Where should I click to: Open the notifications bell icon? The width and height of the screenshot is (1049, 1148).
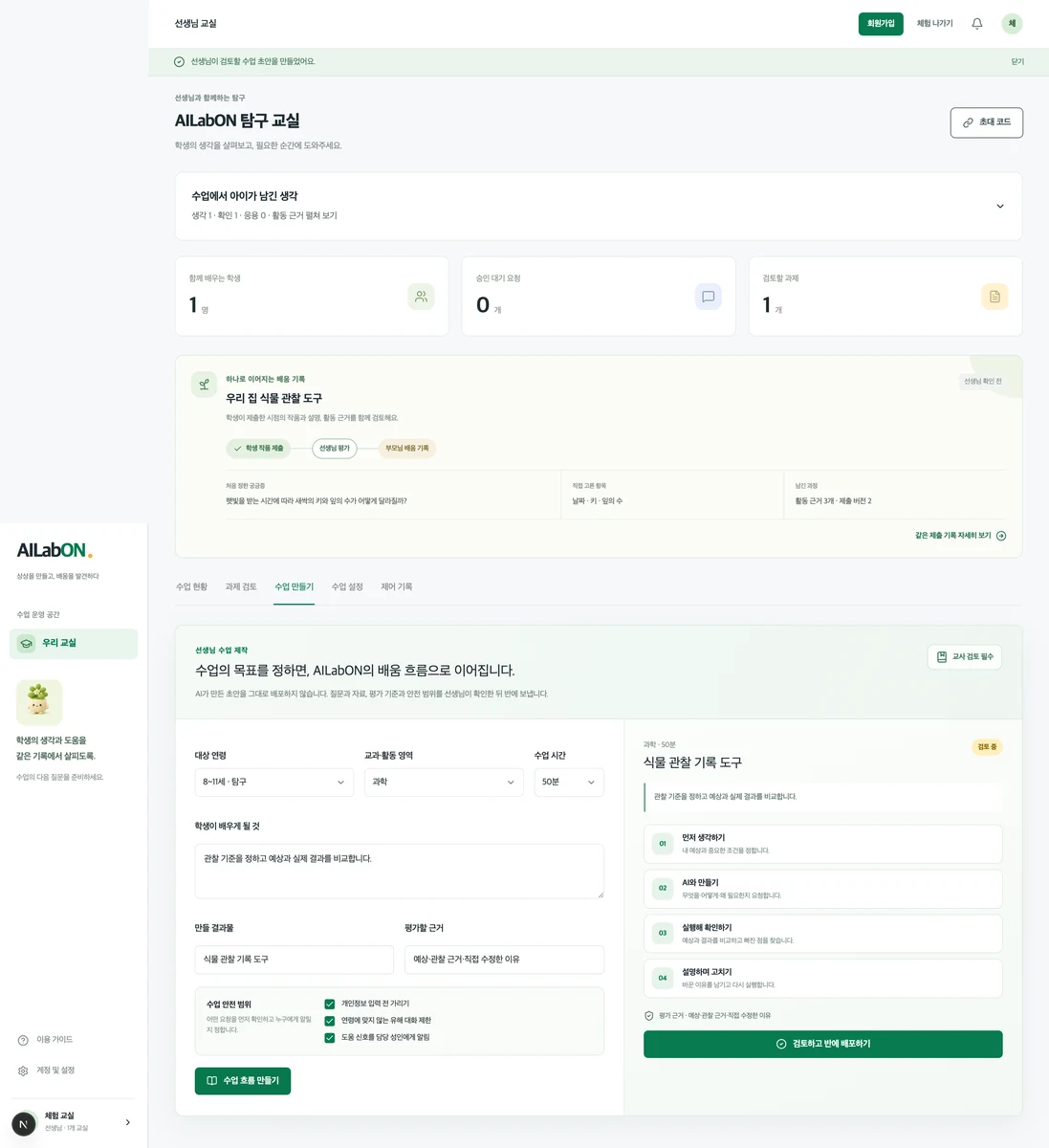[976, 24]
